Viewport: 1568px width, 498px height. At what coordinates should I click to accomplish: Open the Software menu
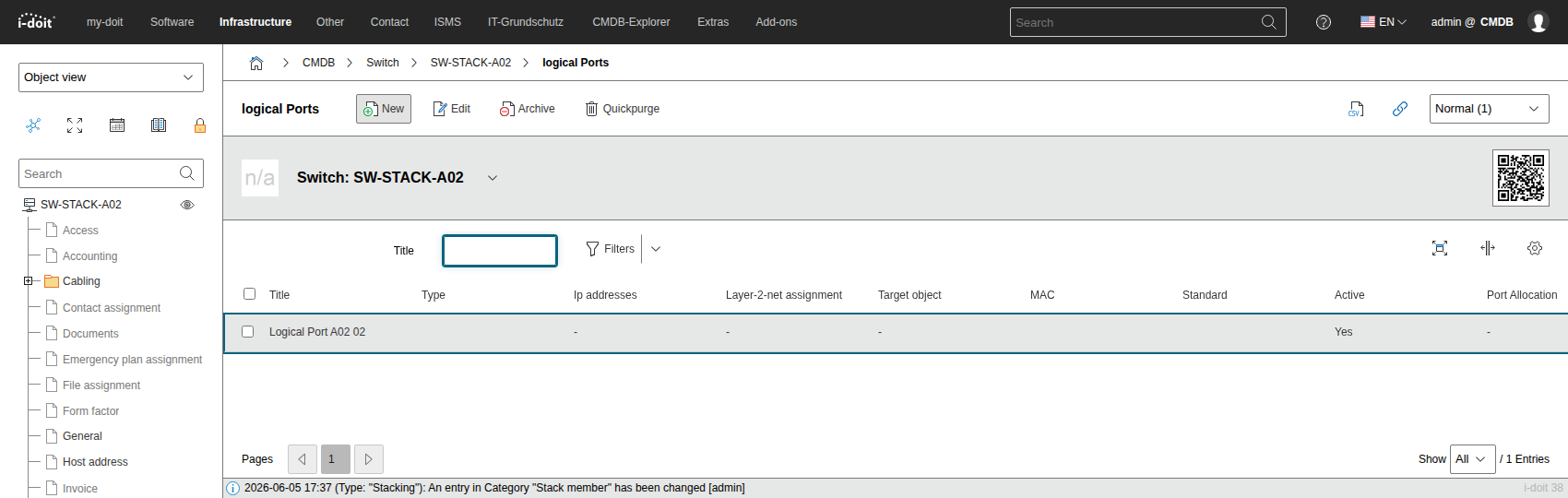pyautogui.click(x=172, y=22)
